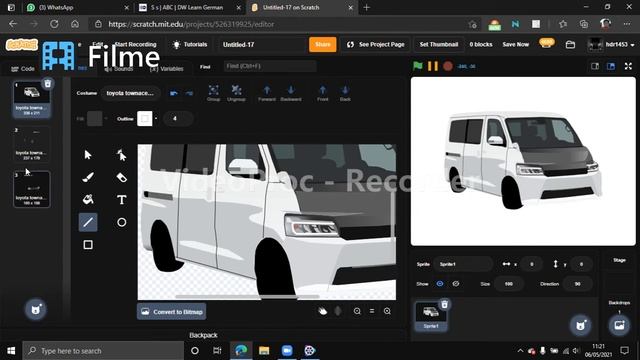640x360 pixels.
Task: Click Choose a Costume button
Action: [x=36, y=309]
